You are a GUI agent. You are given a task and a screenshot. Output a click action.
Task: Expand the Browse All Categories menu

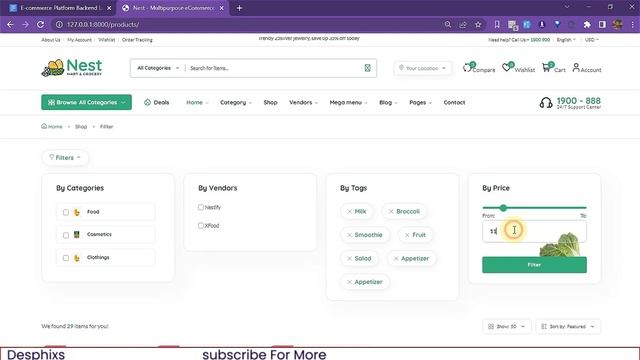[x=87, y=102]
